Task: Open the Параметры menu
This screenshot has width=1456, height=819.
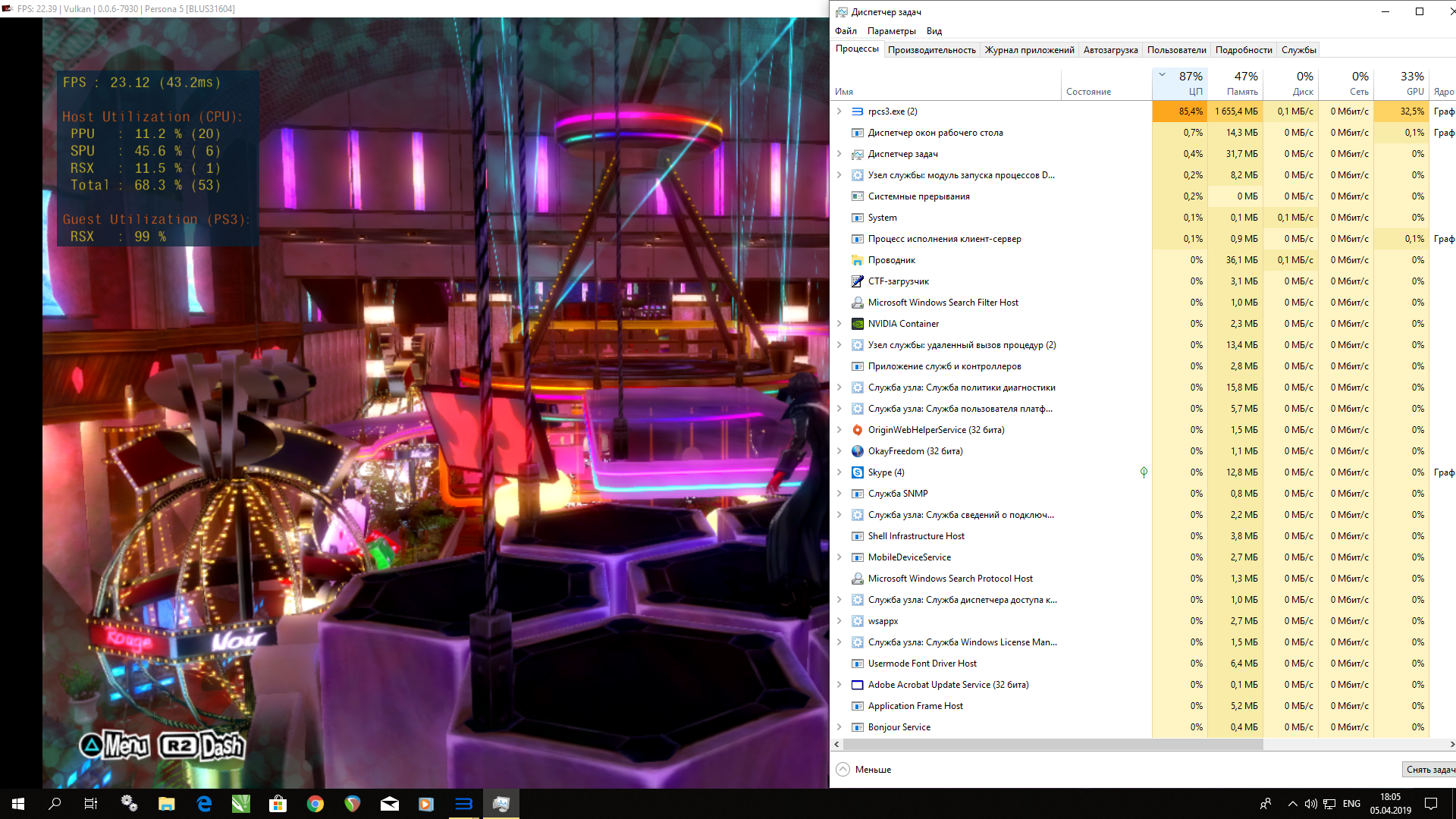Action: pyautogui.click(x=891, y=31)
